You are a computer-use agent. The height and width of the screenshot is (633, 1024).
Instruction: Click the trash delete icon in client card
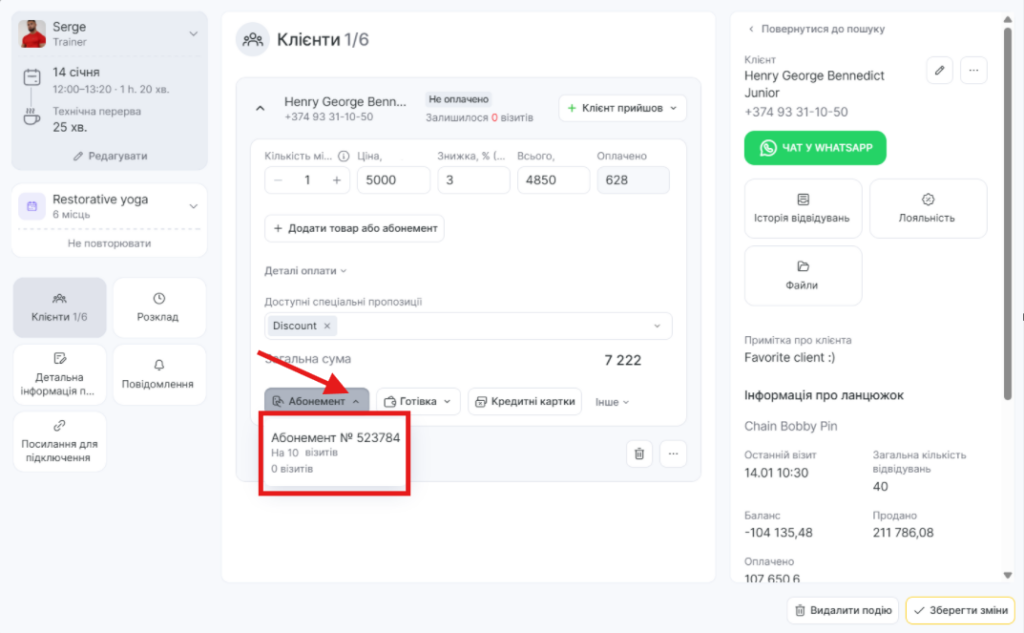click(x=639, y=454)
